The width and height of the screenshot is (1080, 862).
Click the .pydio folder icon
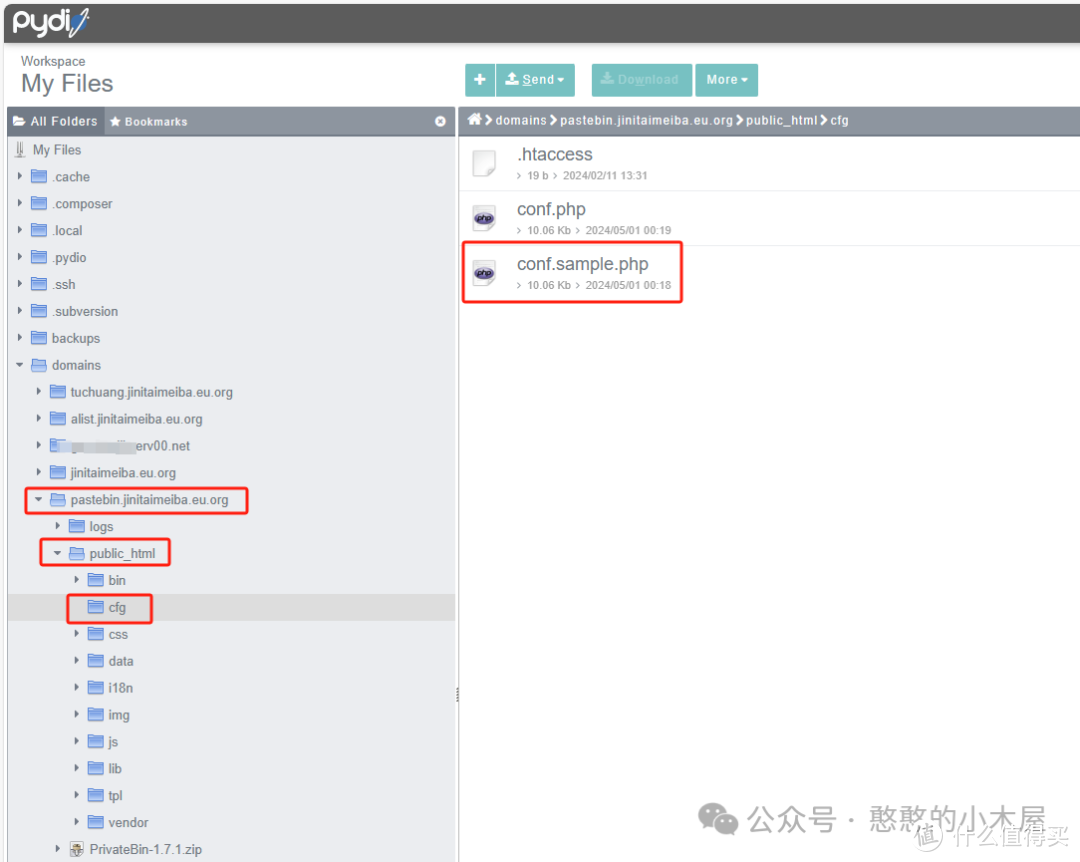click(x=39, y=257)
